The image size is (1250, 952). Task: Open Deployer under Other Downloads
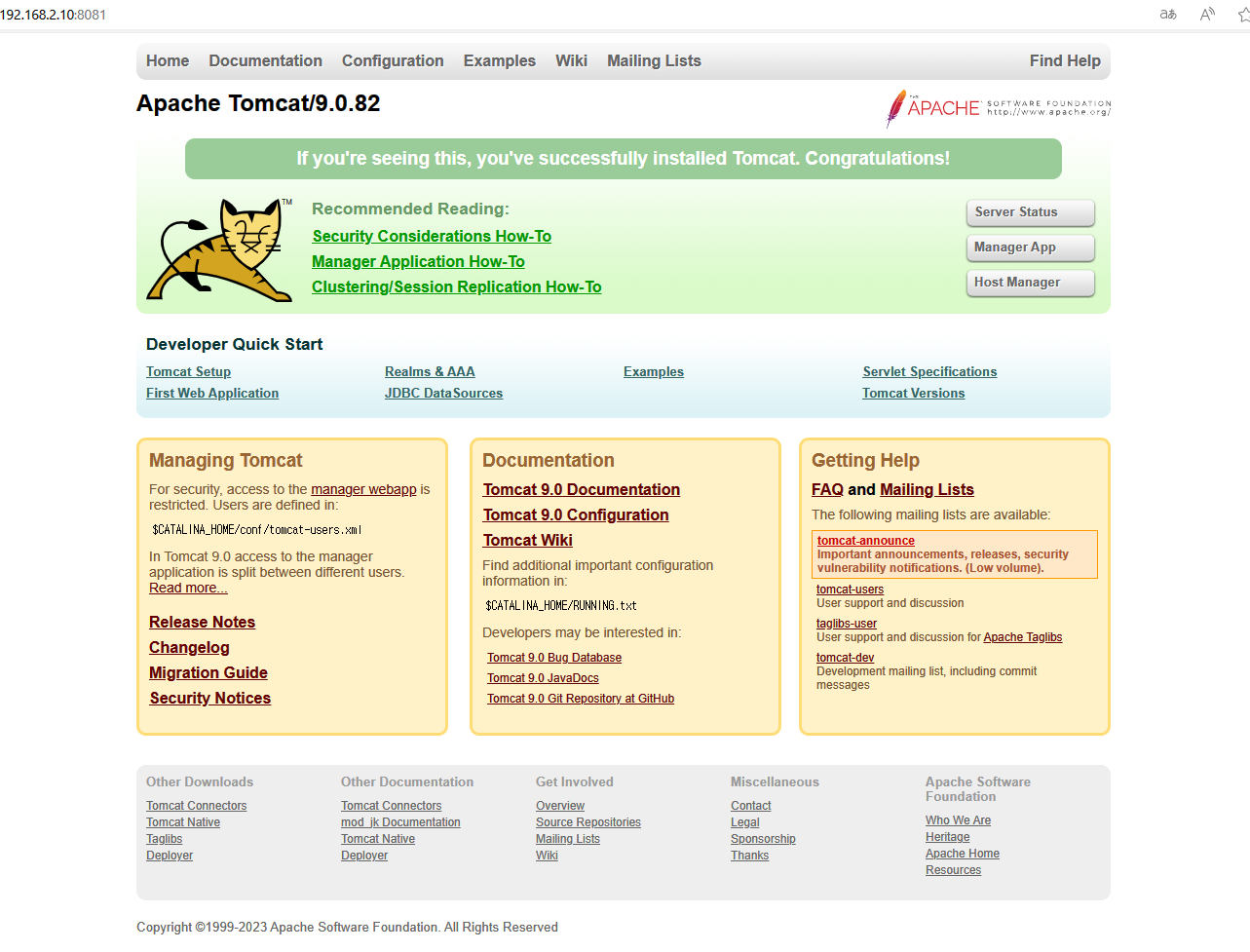[x=169, y=856]
